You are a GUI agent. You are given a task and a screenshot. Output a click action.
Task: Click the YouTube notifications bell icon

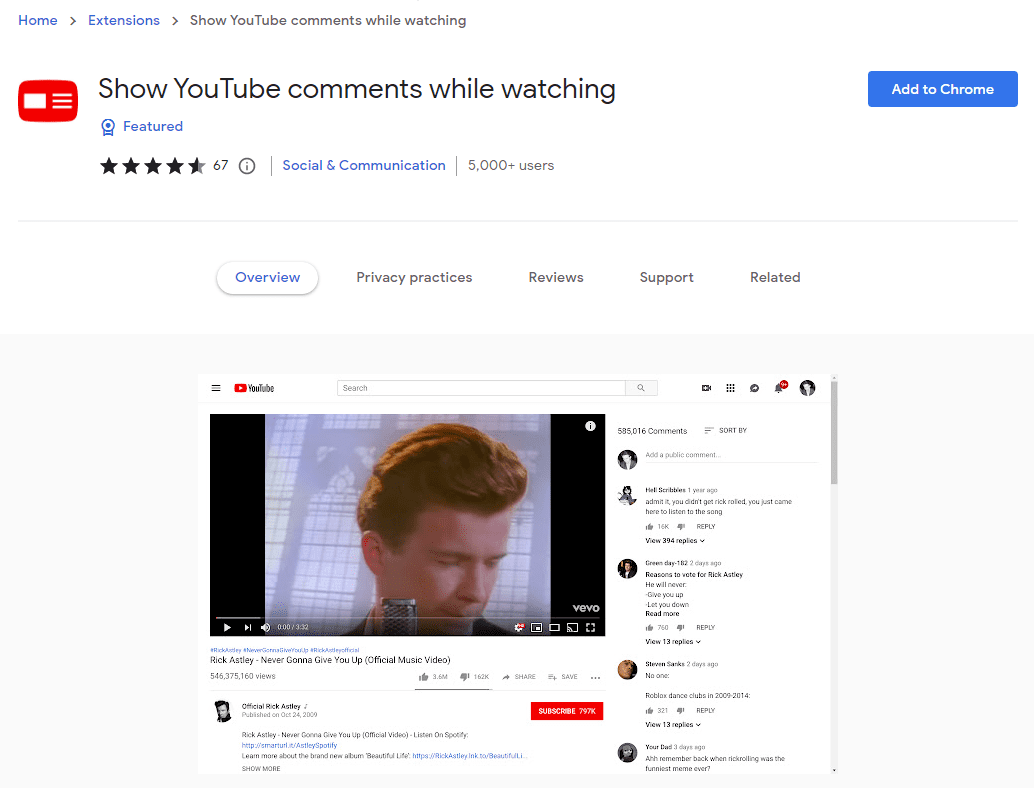pos(779,388)
